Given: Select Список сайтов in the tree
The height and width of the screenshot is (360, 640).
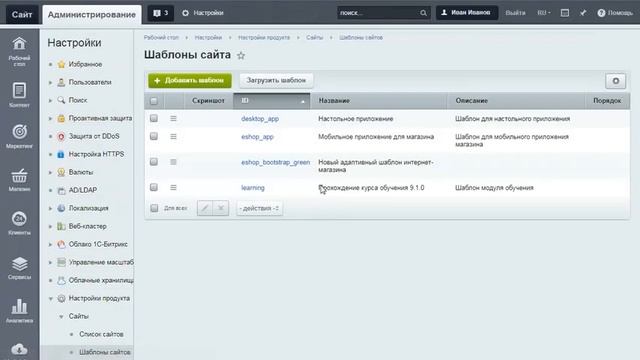Looking at the screenshot, I should click(x=101, y=334).
